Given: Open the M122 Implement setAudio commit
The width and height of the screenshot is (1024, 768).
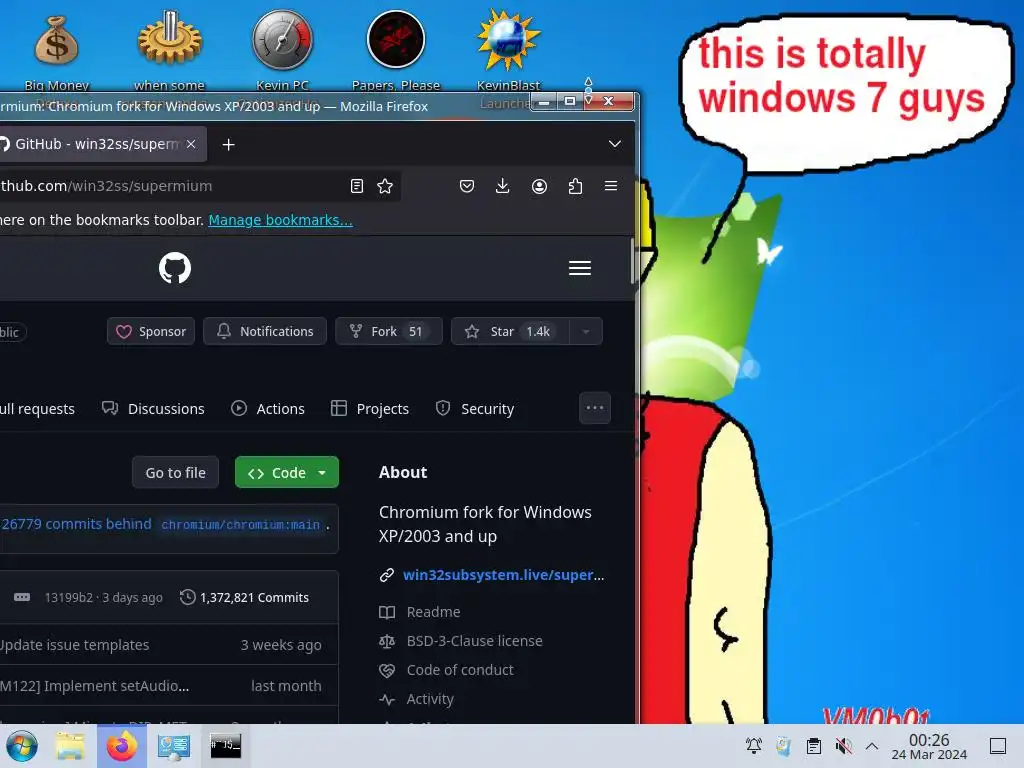Looking at the screenshot, I should (x=95, y=686).
